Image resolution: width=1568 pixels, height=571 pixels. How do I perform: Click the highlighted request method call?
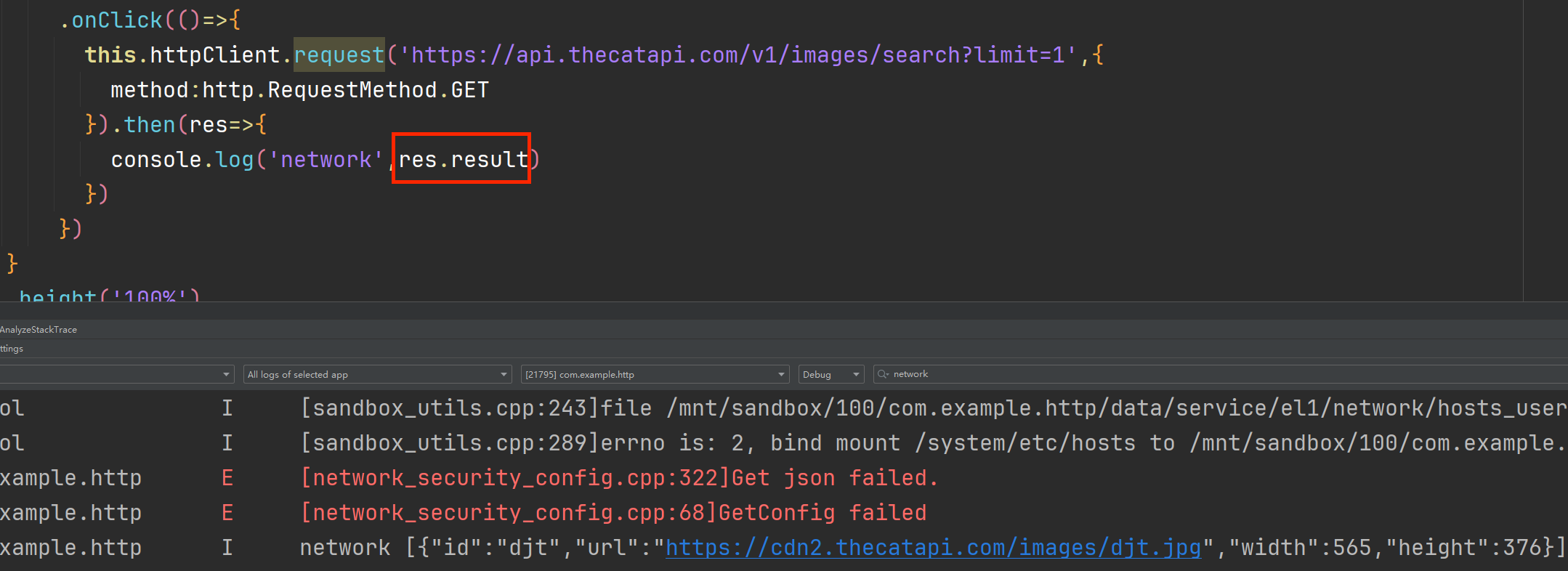click(x=339, y=55)
